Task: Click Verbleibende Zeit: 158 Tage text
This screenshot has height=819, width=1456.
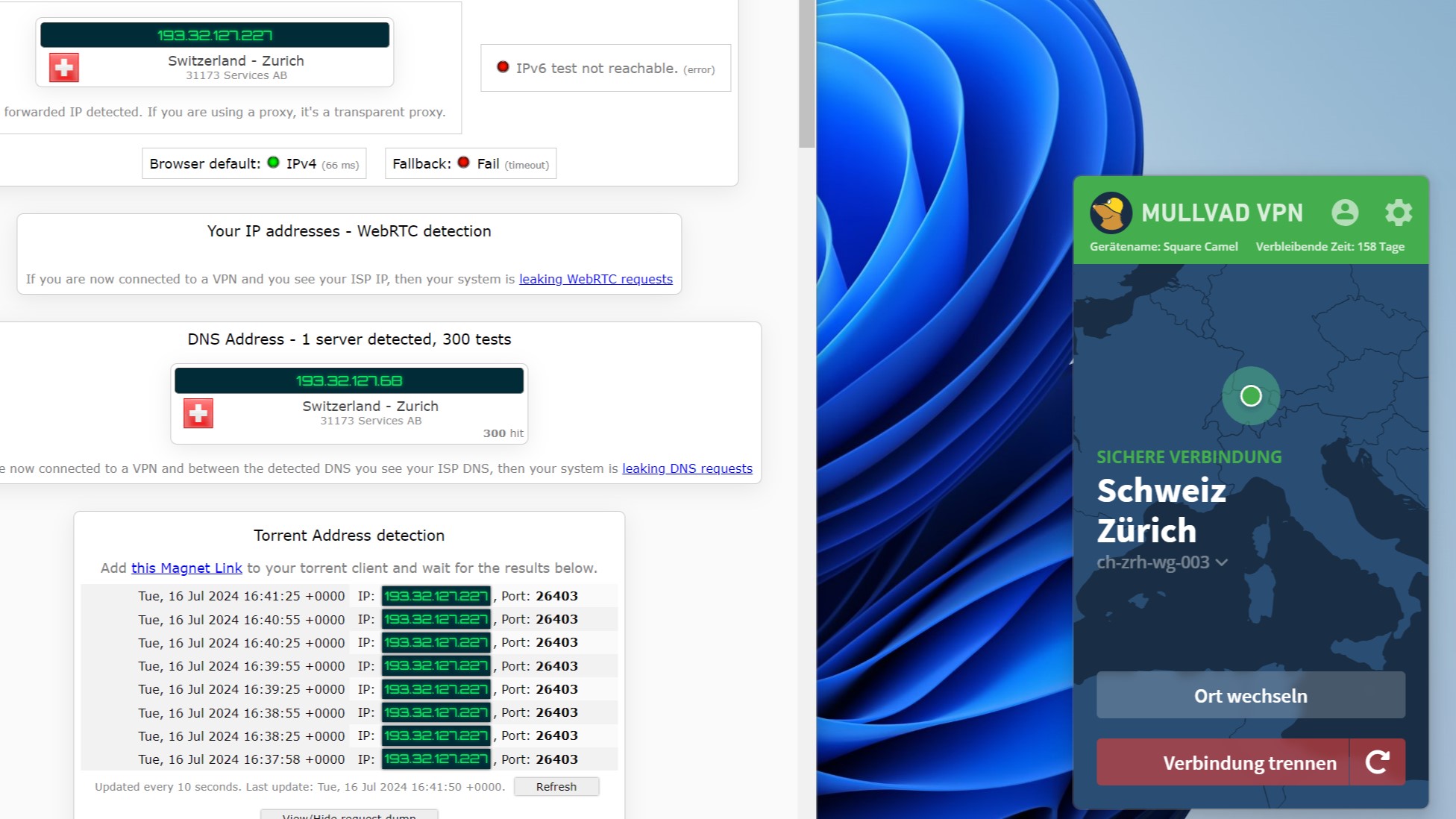Action: coord(1330,247)
